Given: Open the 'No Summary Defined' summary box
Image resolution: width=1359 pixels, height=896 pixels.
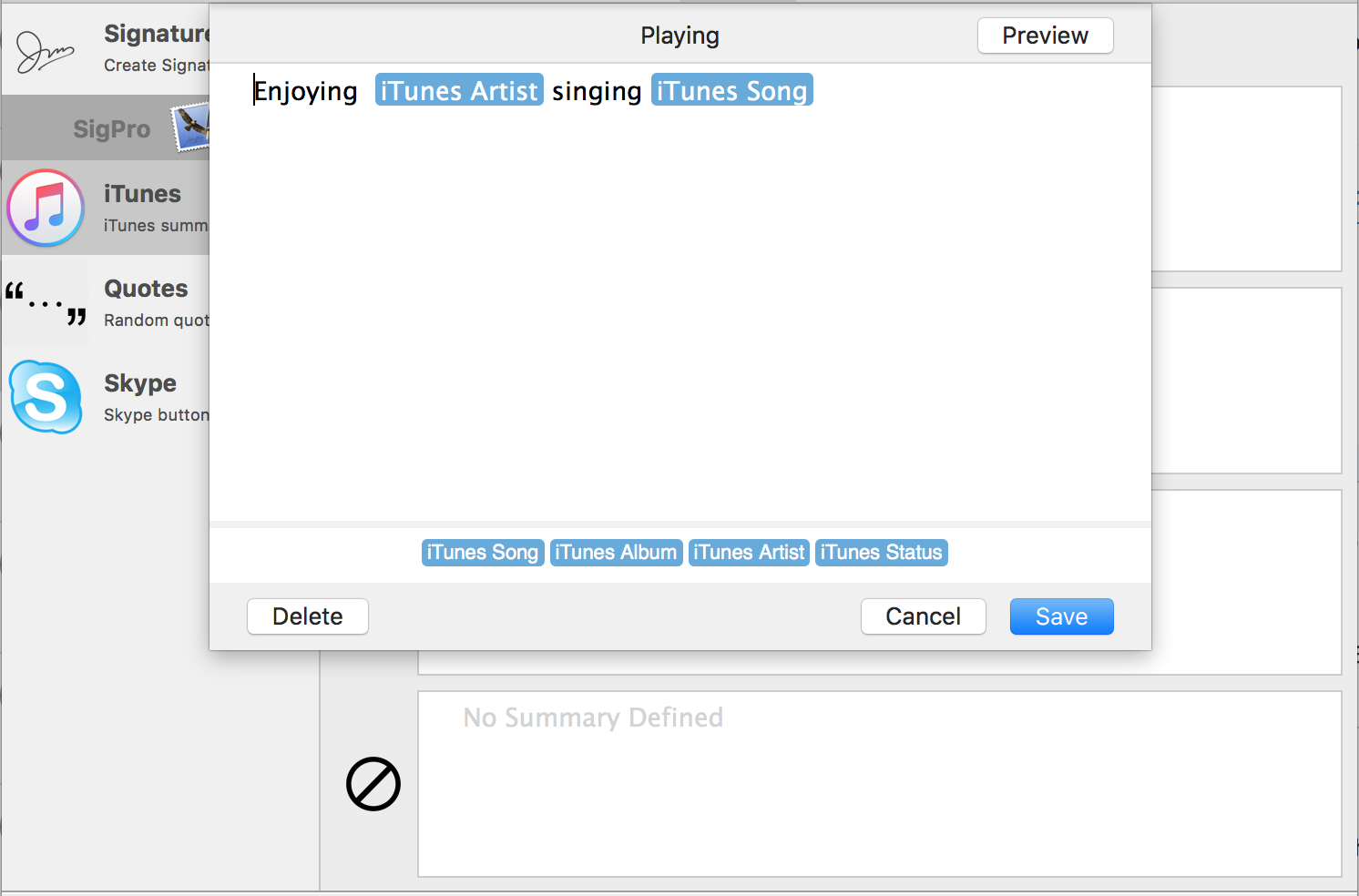Looking at the screenshot, I should pos(879,784).
